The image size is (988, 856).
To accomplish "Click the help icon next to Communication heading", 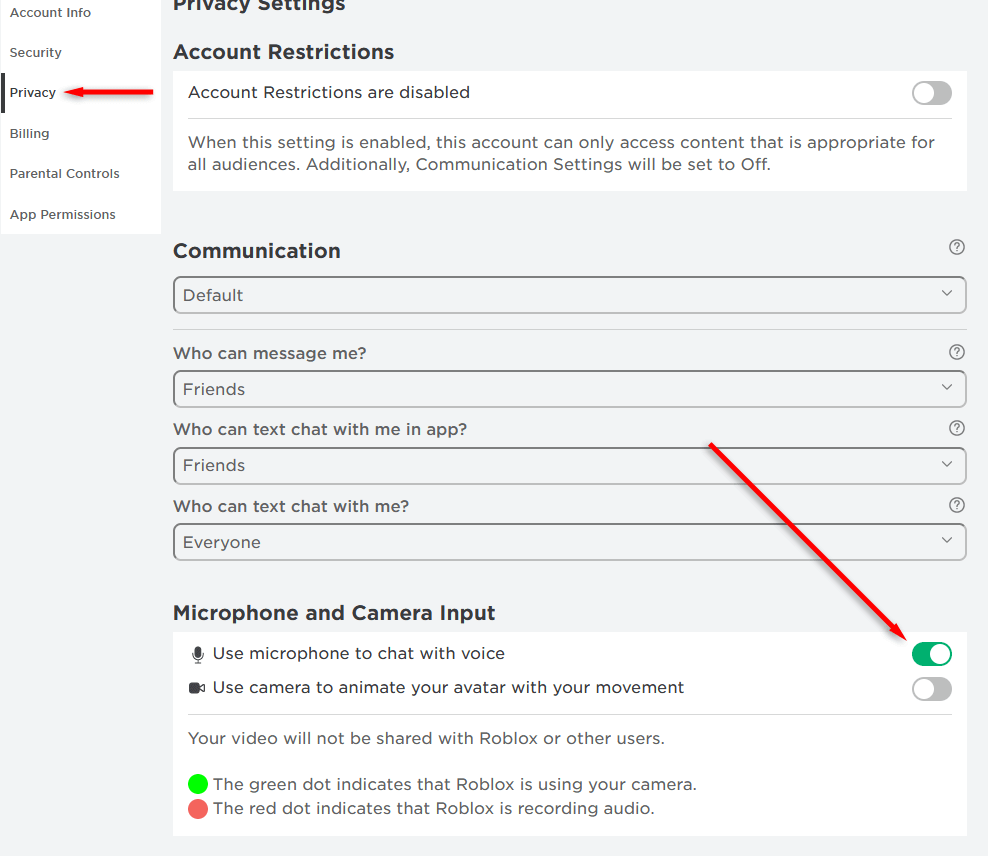I will (957, 247).
